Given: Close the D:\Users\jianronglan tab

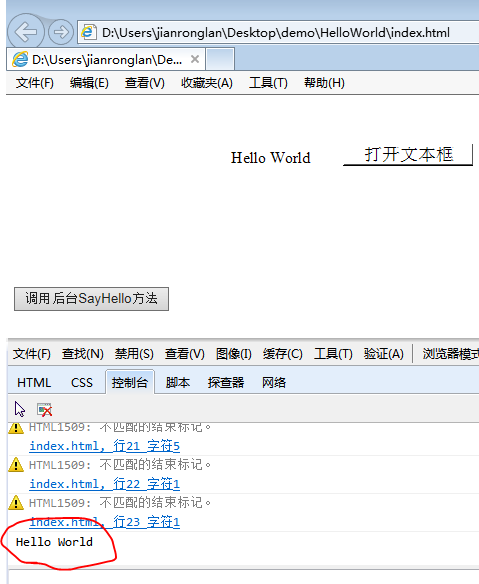Looking at the screenshot, I should 195,59.
